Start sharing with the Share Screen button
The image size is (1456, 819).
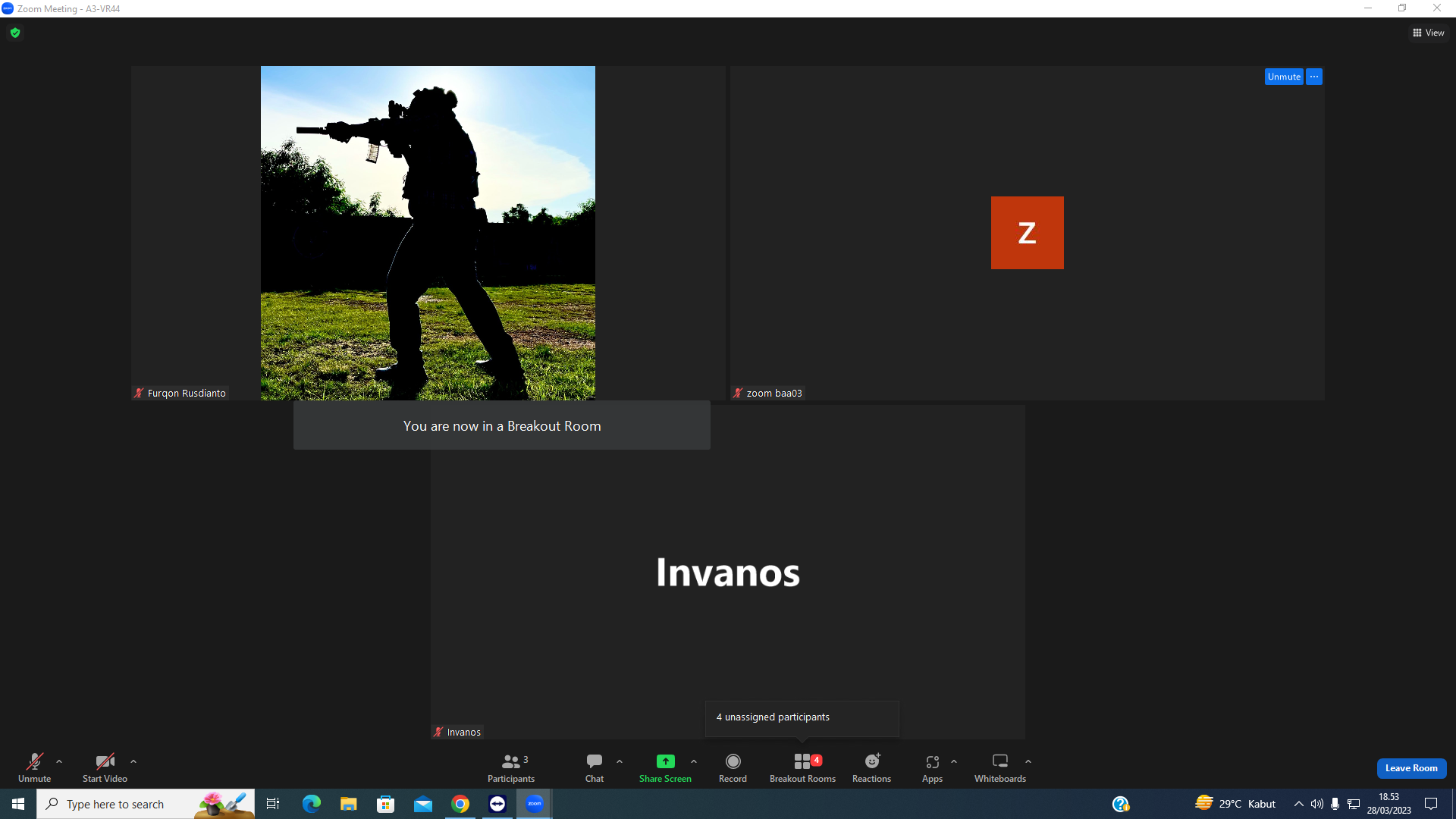tap(665, 767)
